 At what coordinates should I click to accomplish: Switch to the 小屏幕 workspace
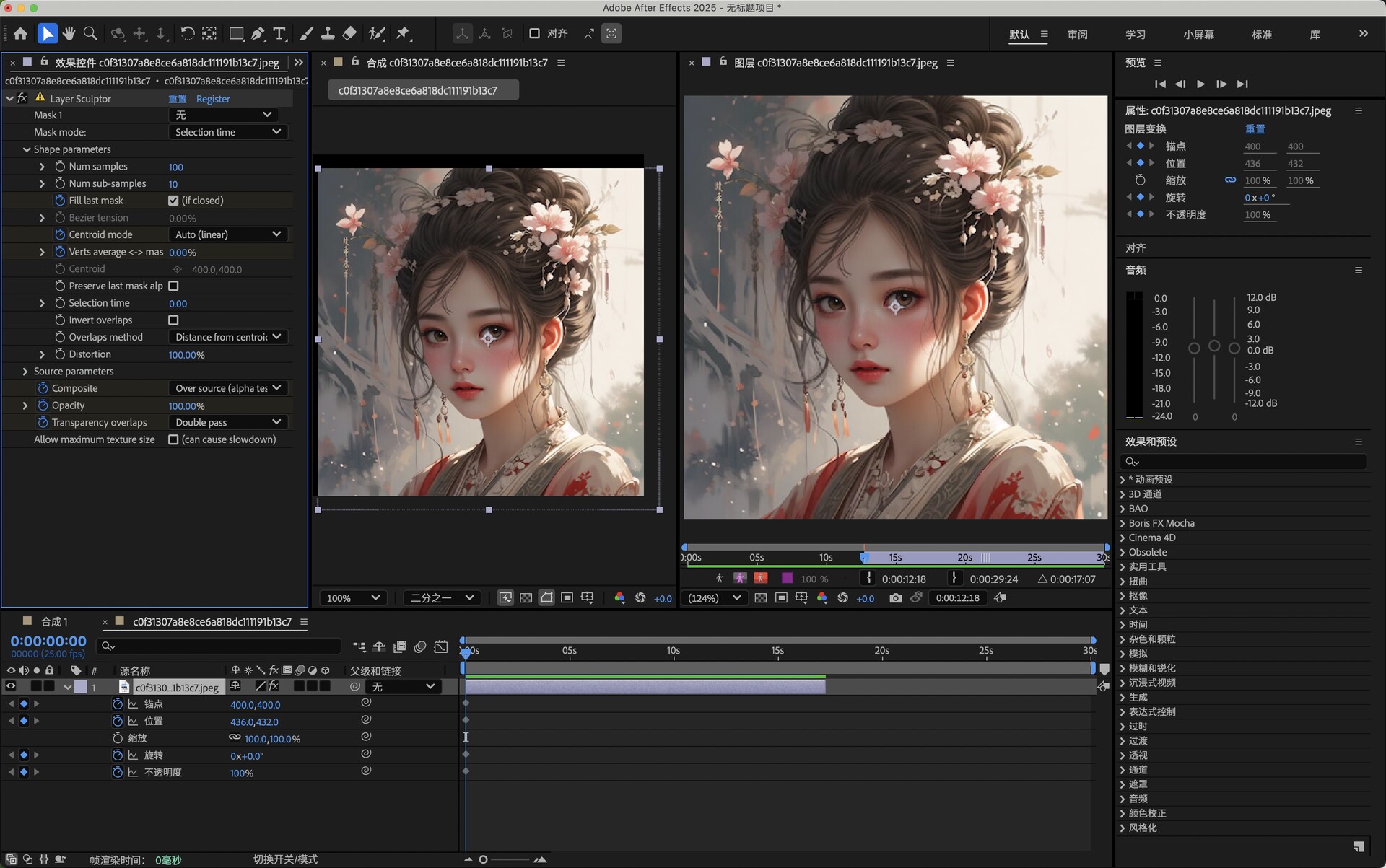tap(1198, 34)
